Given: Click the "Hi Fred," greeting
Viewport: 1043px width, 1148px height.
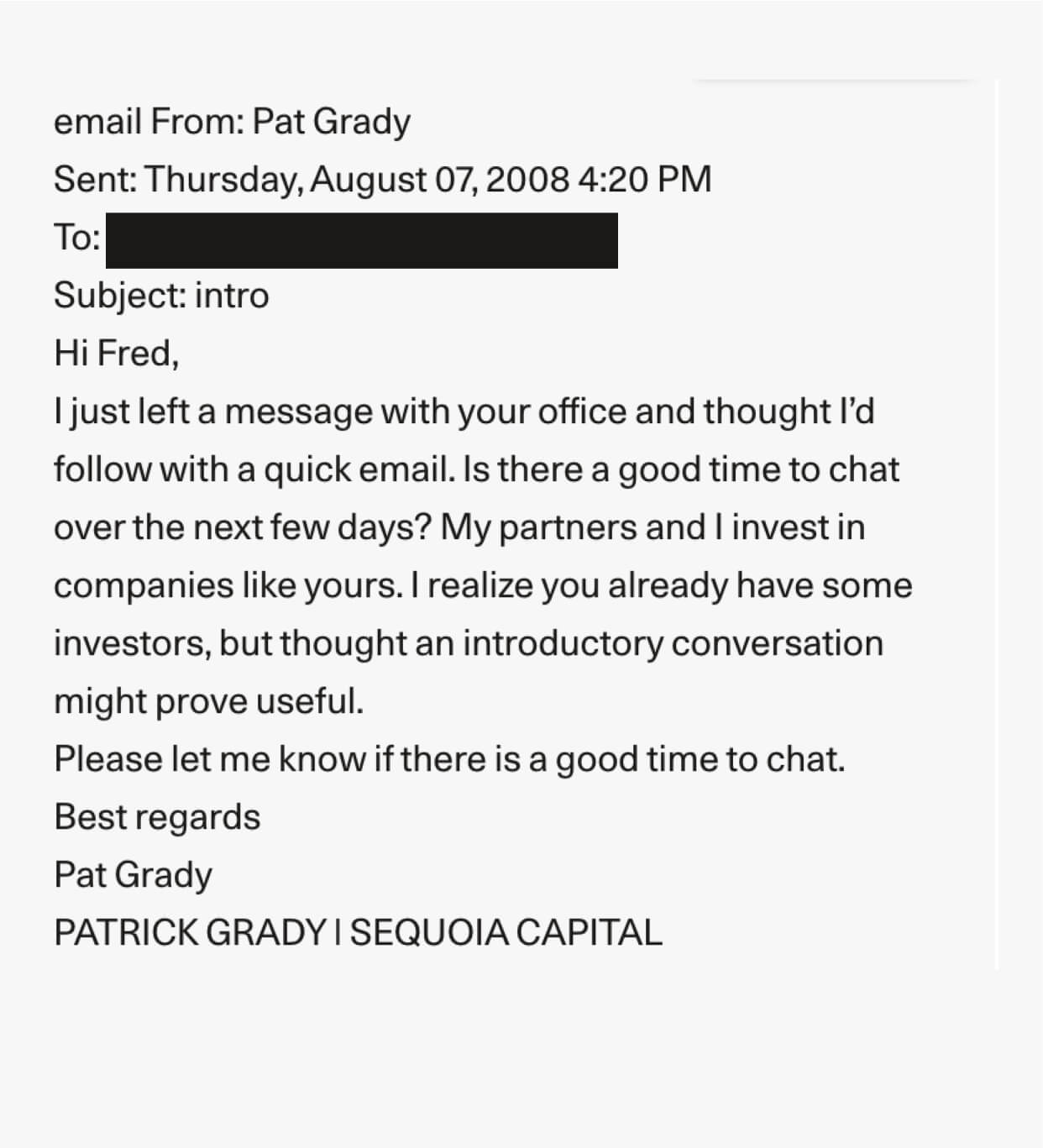Looking at the screenshot, I should [x=117, y=354].
